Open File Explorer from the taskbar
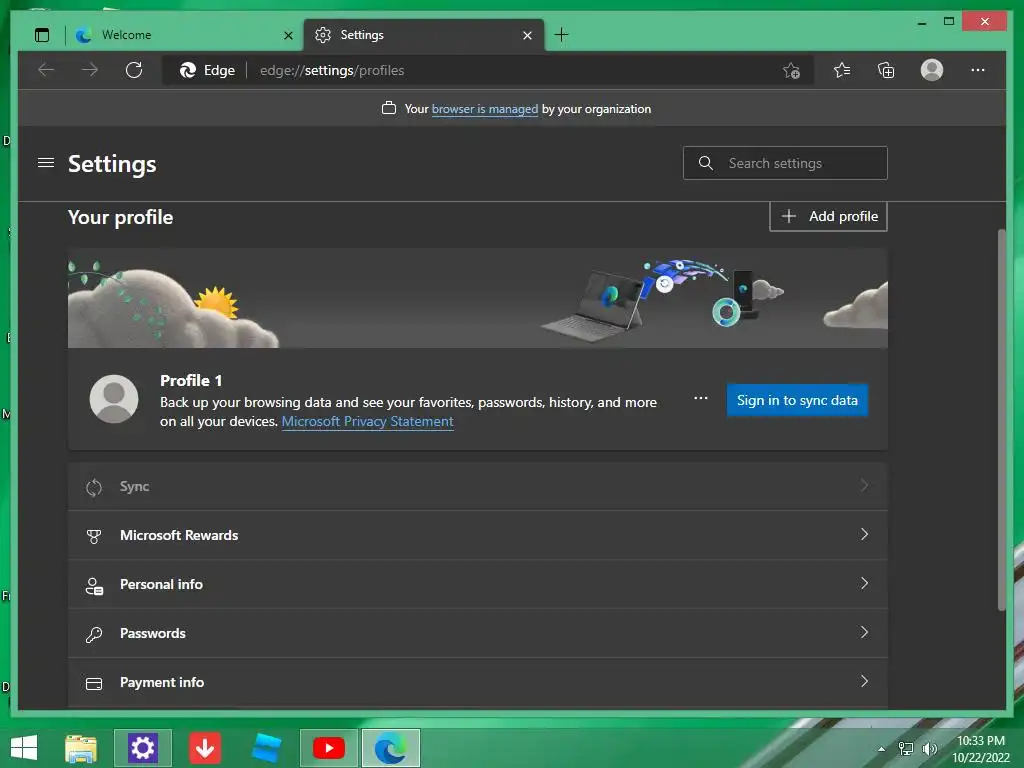The height and width of the screenshot is (768, 1024). point(81,748)
